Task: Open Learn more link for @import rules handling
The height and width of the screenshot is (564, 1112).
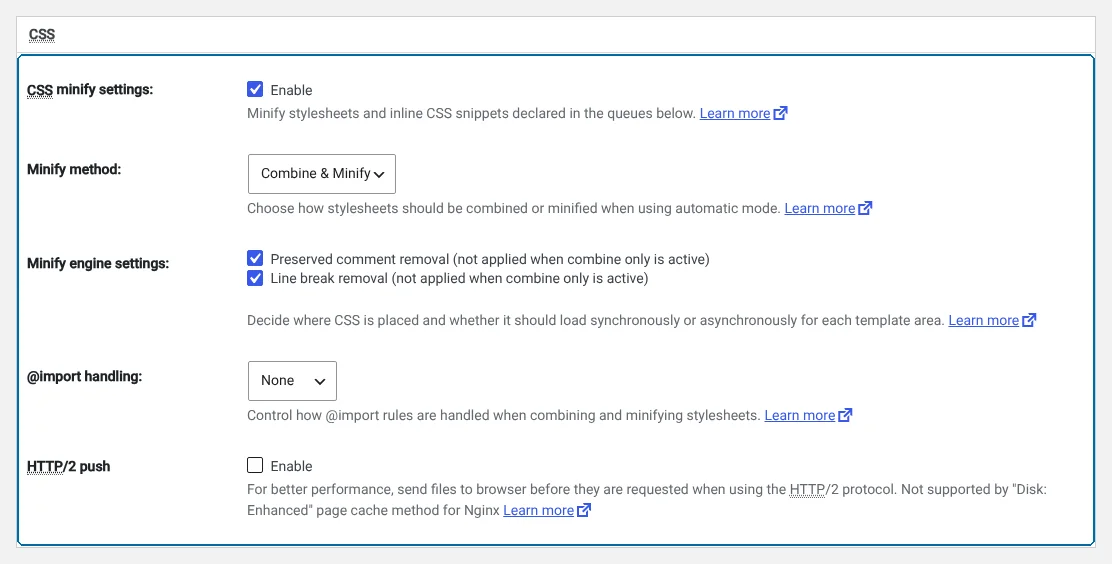Action: click(800, 416)
